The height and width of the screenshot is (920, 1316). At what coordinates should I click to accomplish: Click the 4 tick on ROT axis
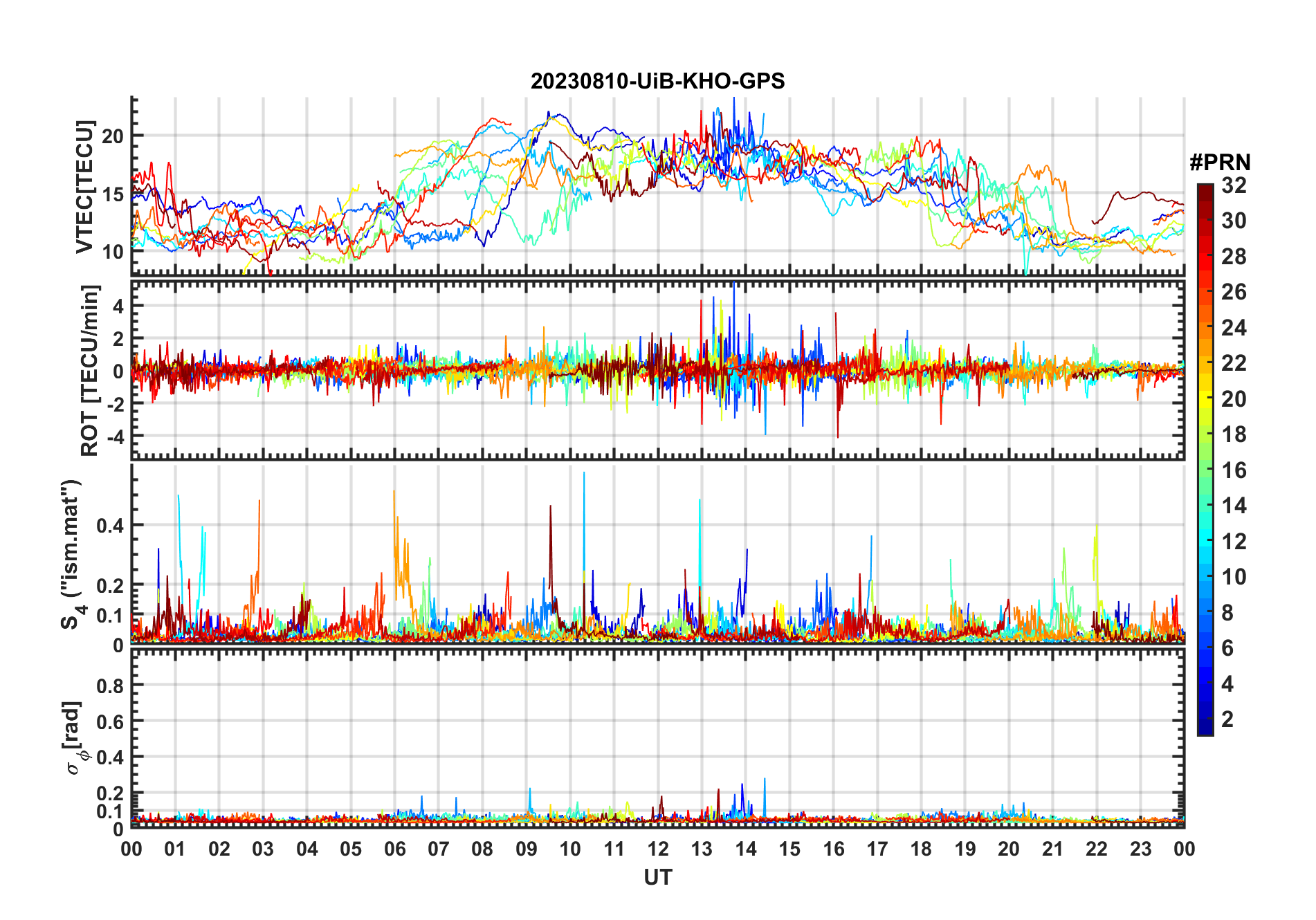(x=118, y=306)
